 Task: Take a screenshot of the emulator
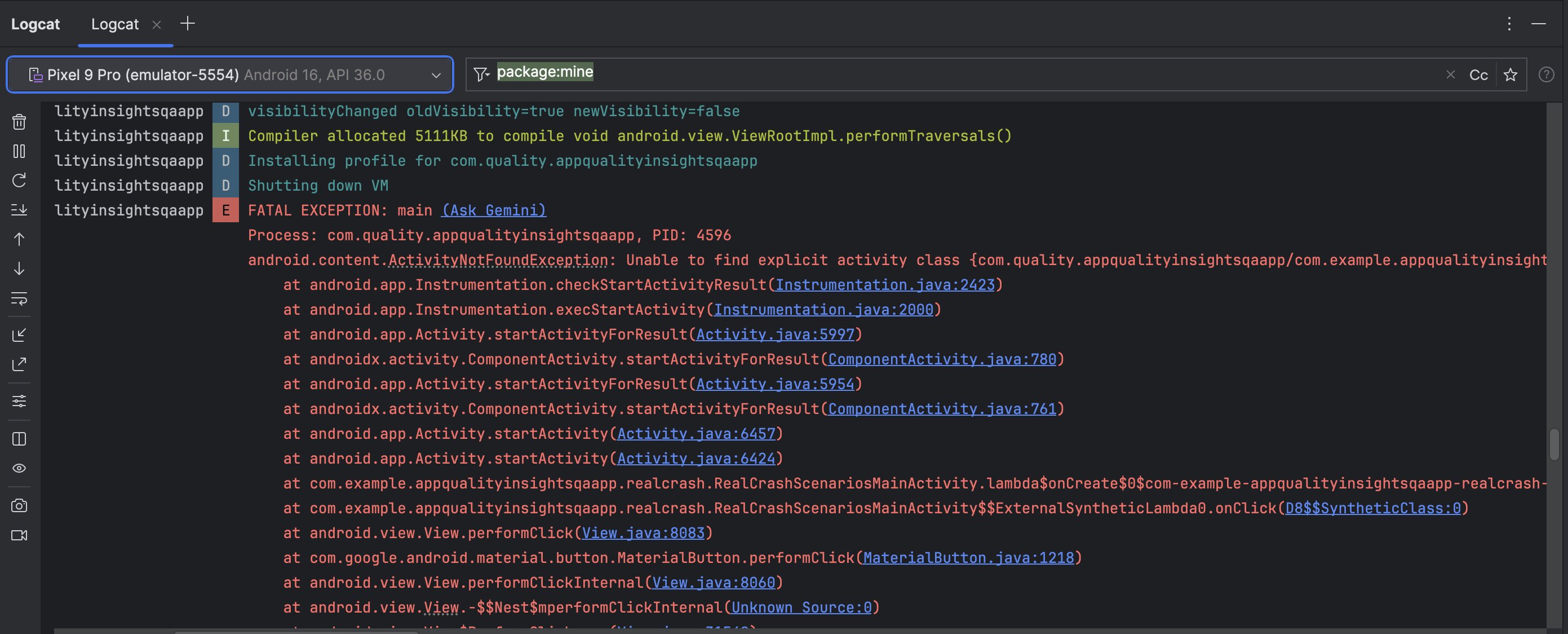pyautogui.click(x=19, y=505)
